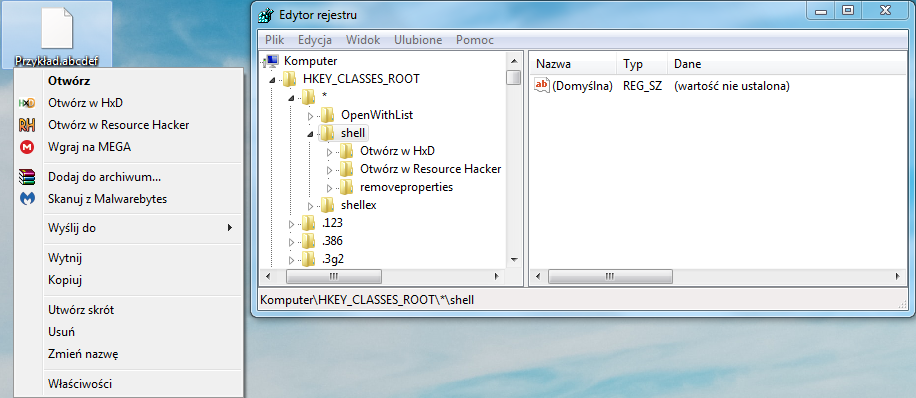Open the Ulubione menu
Screen dimensions: 916x398
coord(418,40)
